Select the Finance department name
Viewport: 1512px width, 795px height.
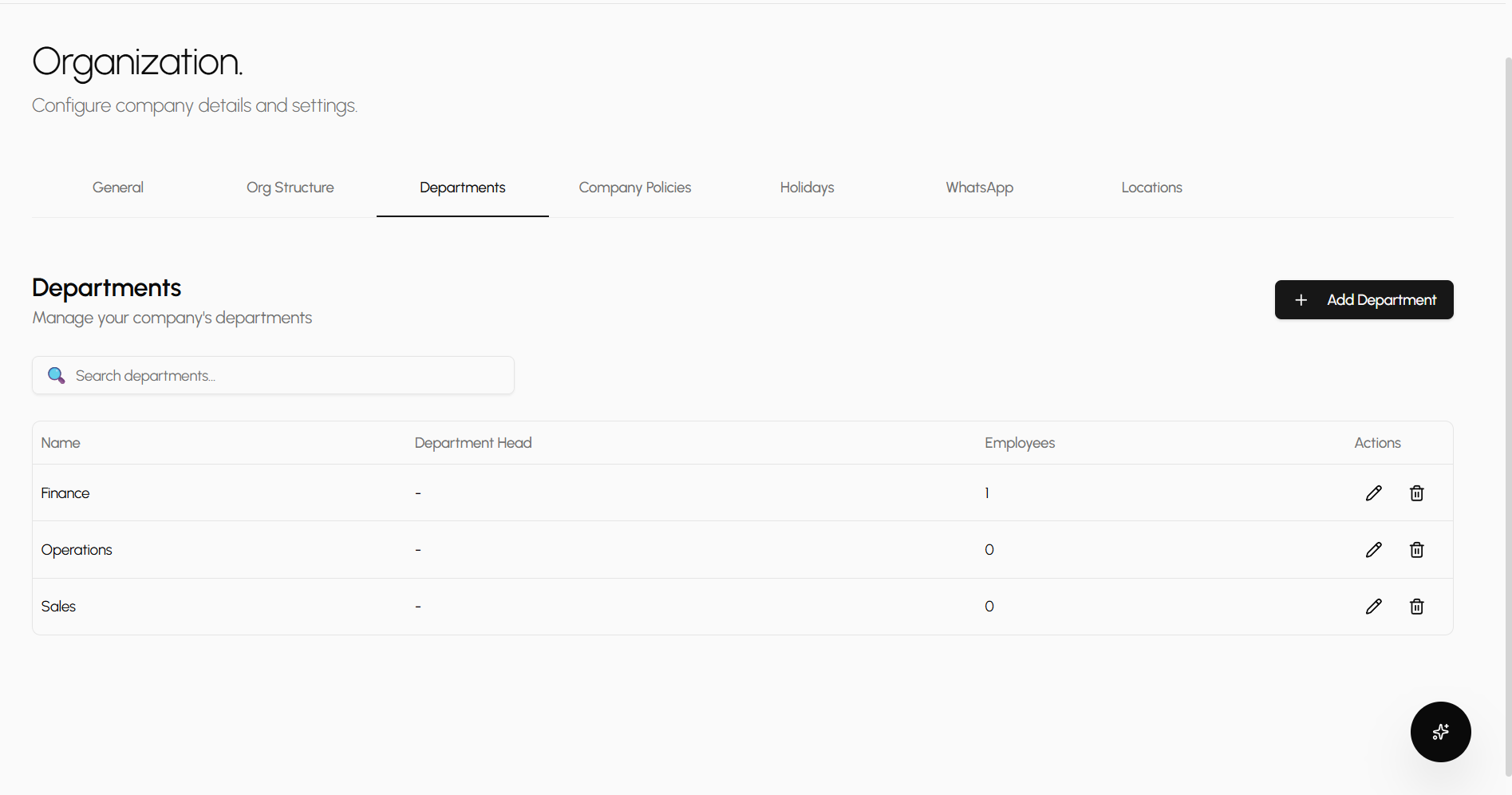(65, 493)
